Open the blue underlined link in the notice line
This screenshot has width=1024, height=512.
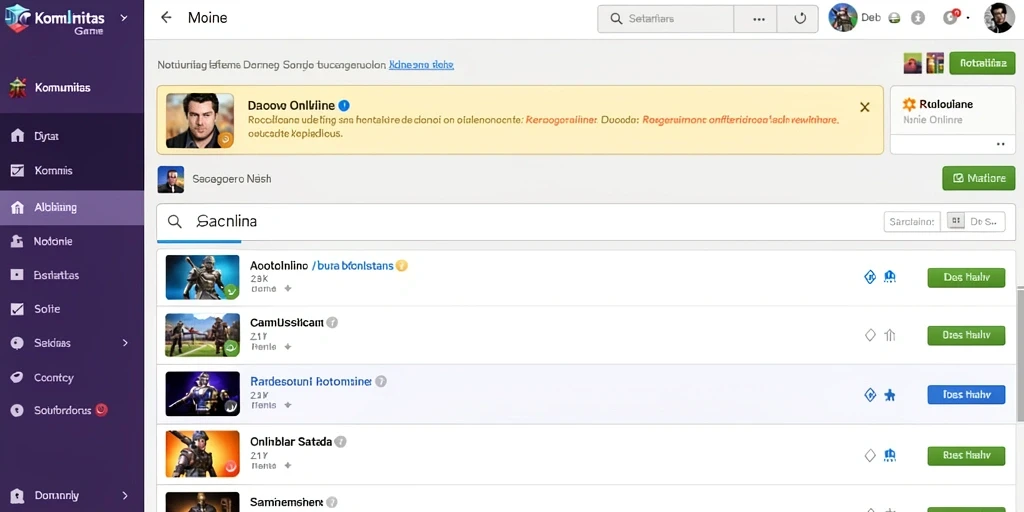[x=421, y=65]
